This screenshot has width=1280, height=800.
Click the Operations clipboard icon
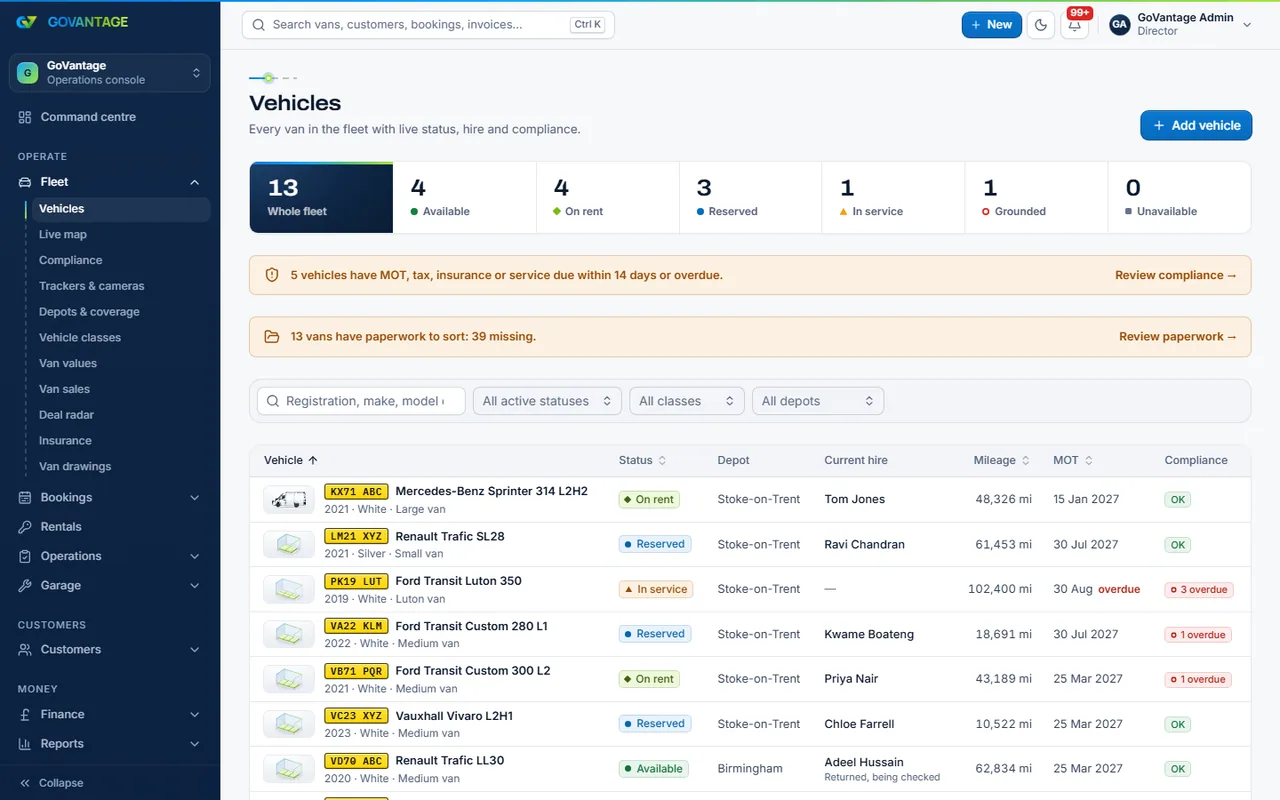click(x=25, y=556)
